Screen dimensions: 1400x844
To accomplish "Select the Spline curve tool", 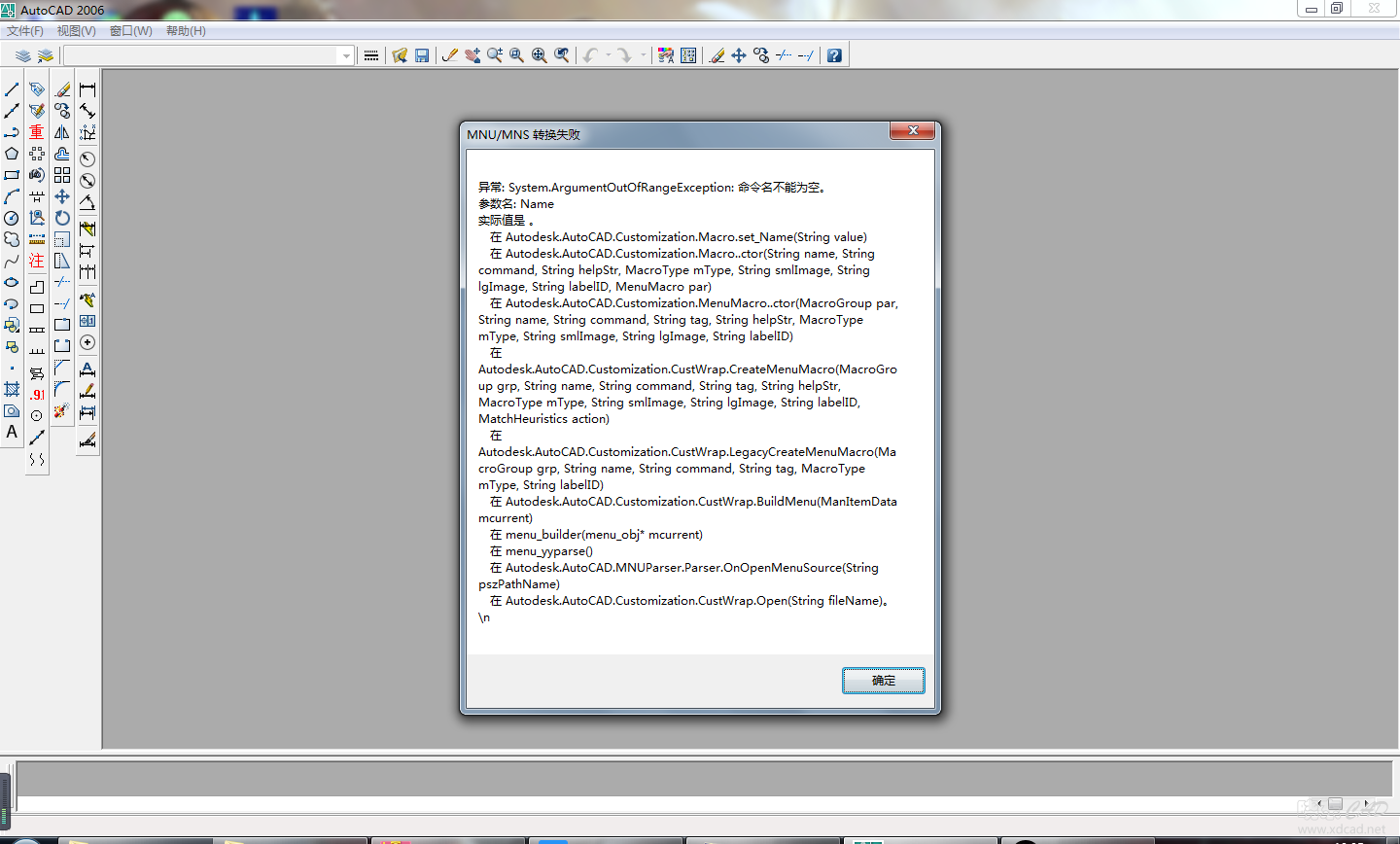I will (12, 261).
